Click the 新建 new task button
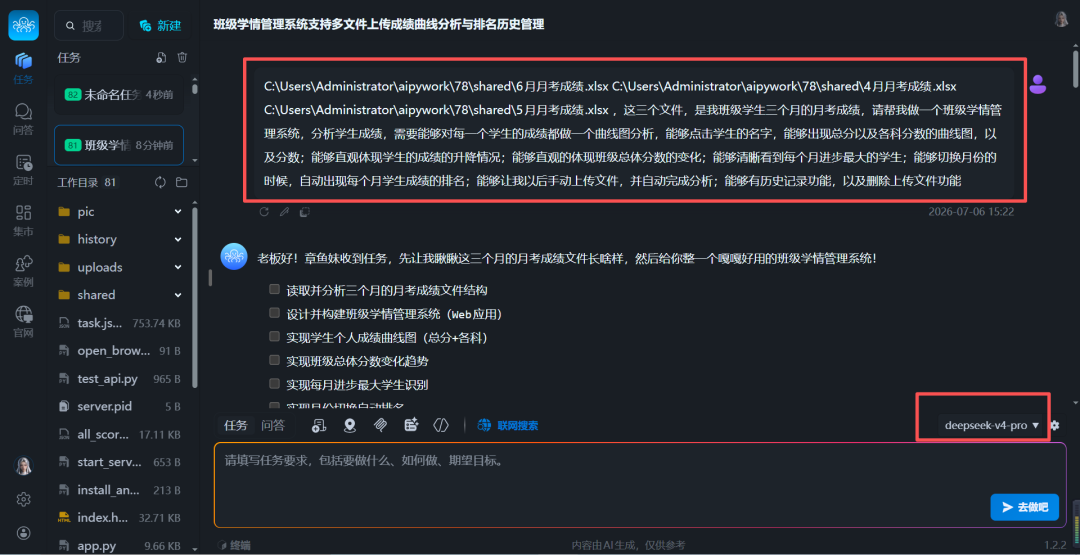Screen dimensions: 1080x555 [160, 25]
